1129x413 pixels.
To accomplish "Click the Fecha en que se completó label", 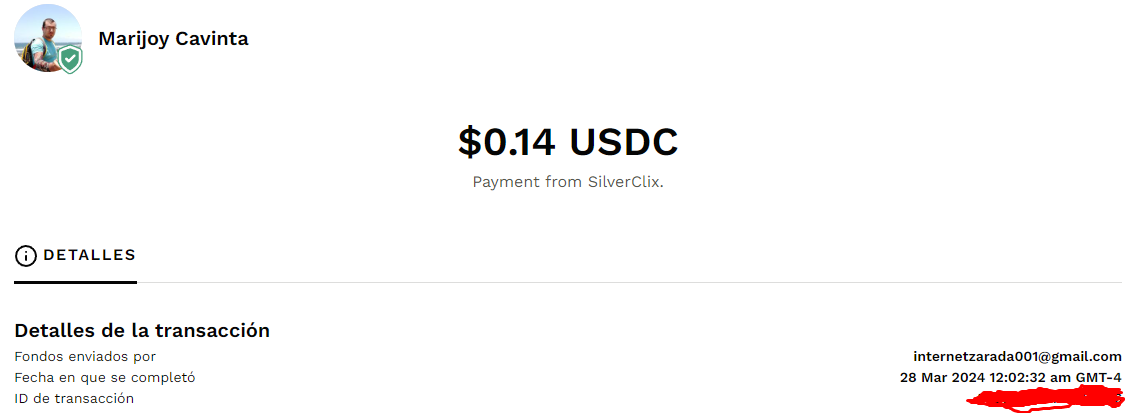I will click(105, 377).
